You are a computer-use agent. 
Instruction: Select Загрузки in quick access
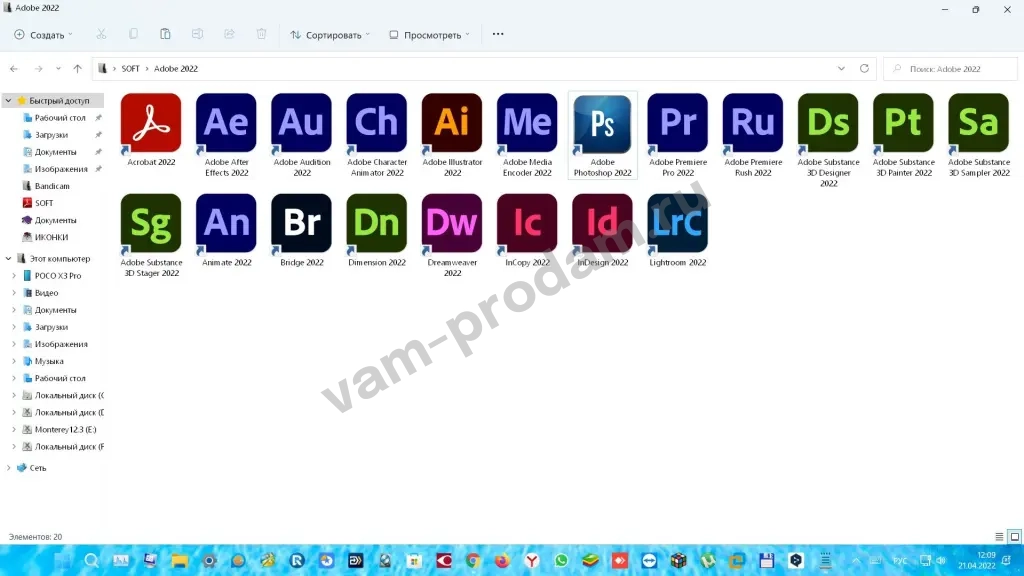click(52, 135)
